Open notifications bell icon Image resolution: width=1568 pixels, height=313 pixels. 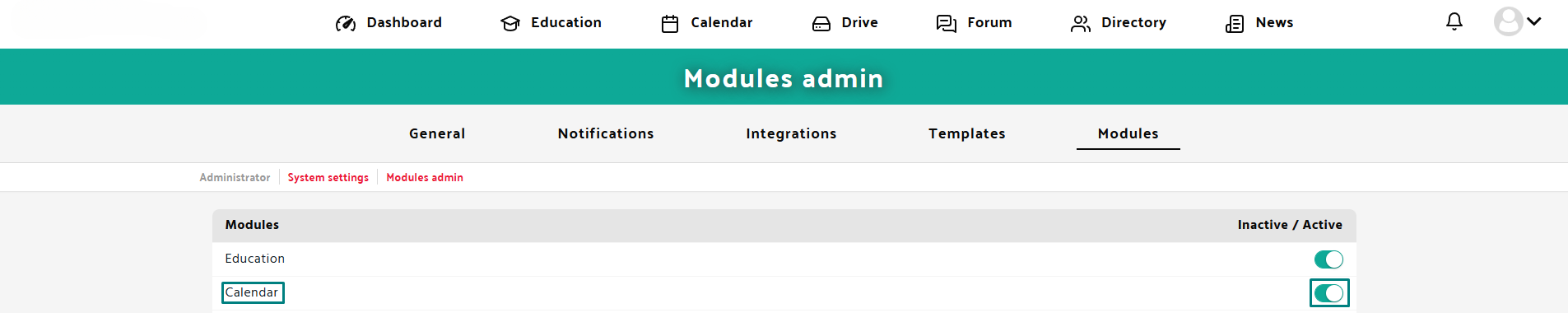(x=1454, y=21)
